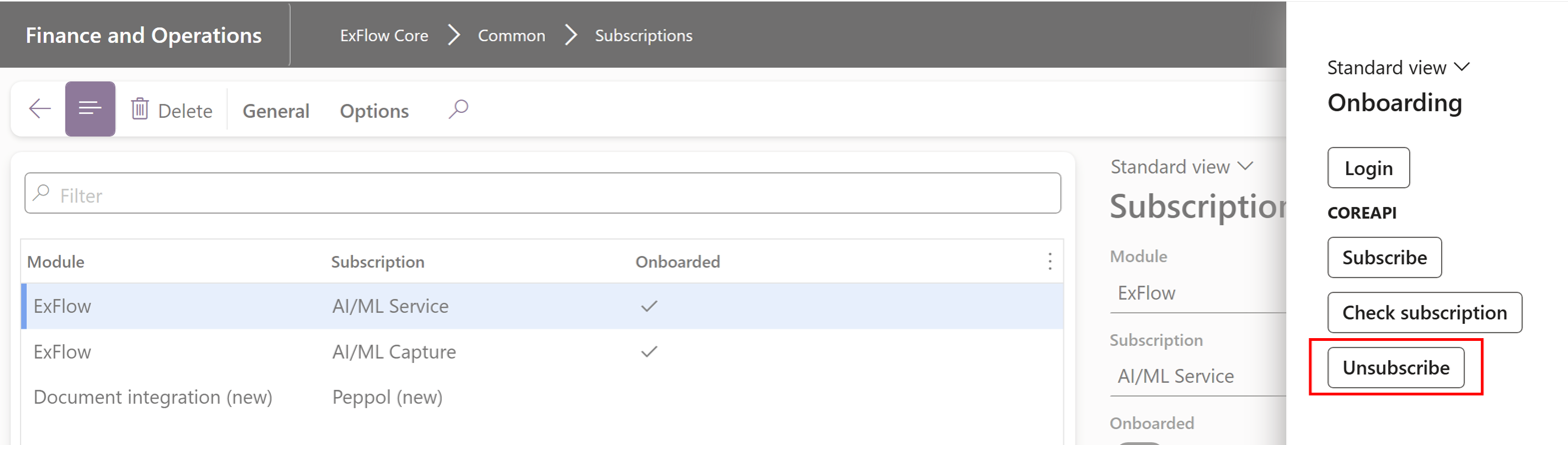Toggle the purple list view icon

[90, 109]
